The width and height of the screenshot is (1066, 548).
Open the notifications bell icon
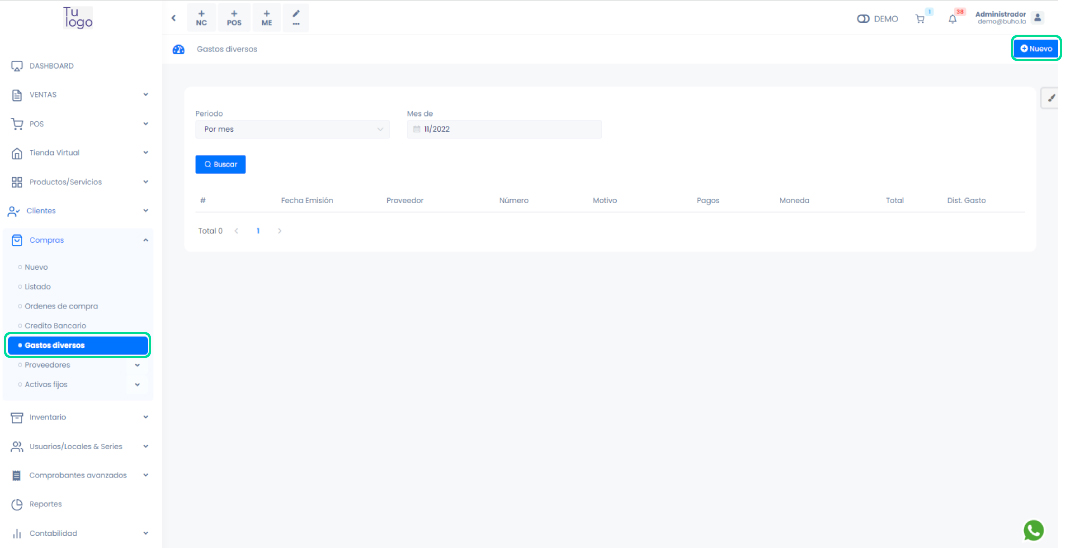(x=952, y=18)
